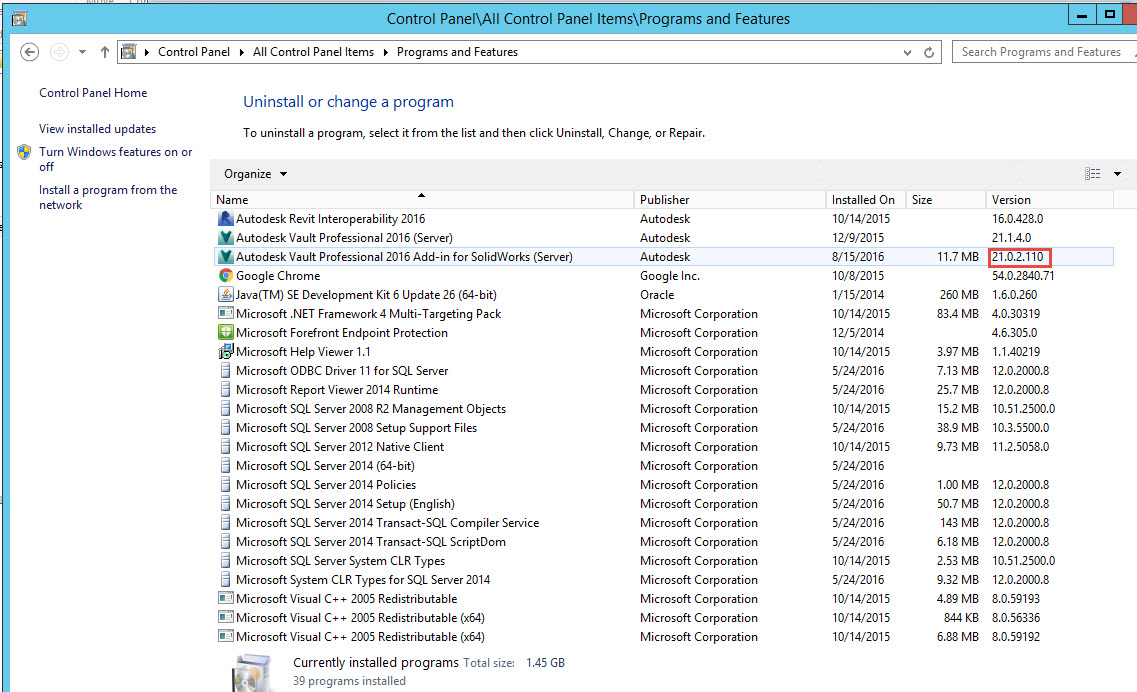The image size is (1137, 692).
Task: Select Microsoft SQL Server 2014 (64-bit) icon
Action: tap(226, 465)
